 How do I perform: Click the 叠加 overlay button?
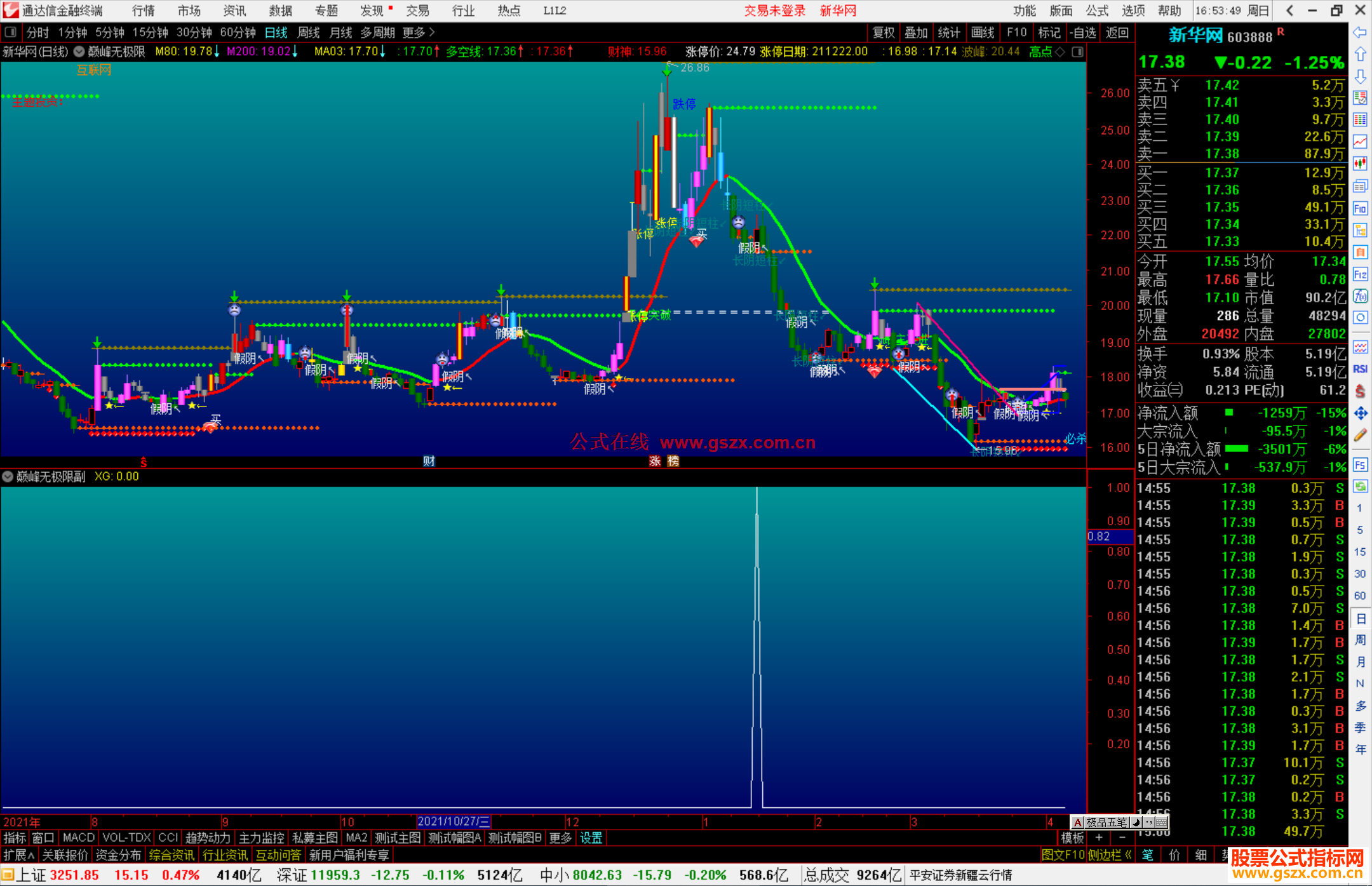(916, 32)
